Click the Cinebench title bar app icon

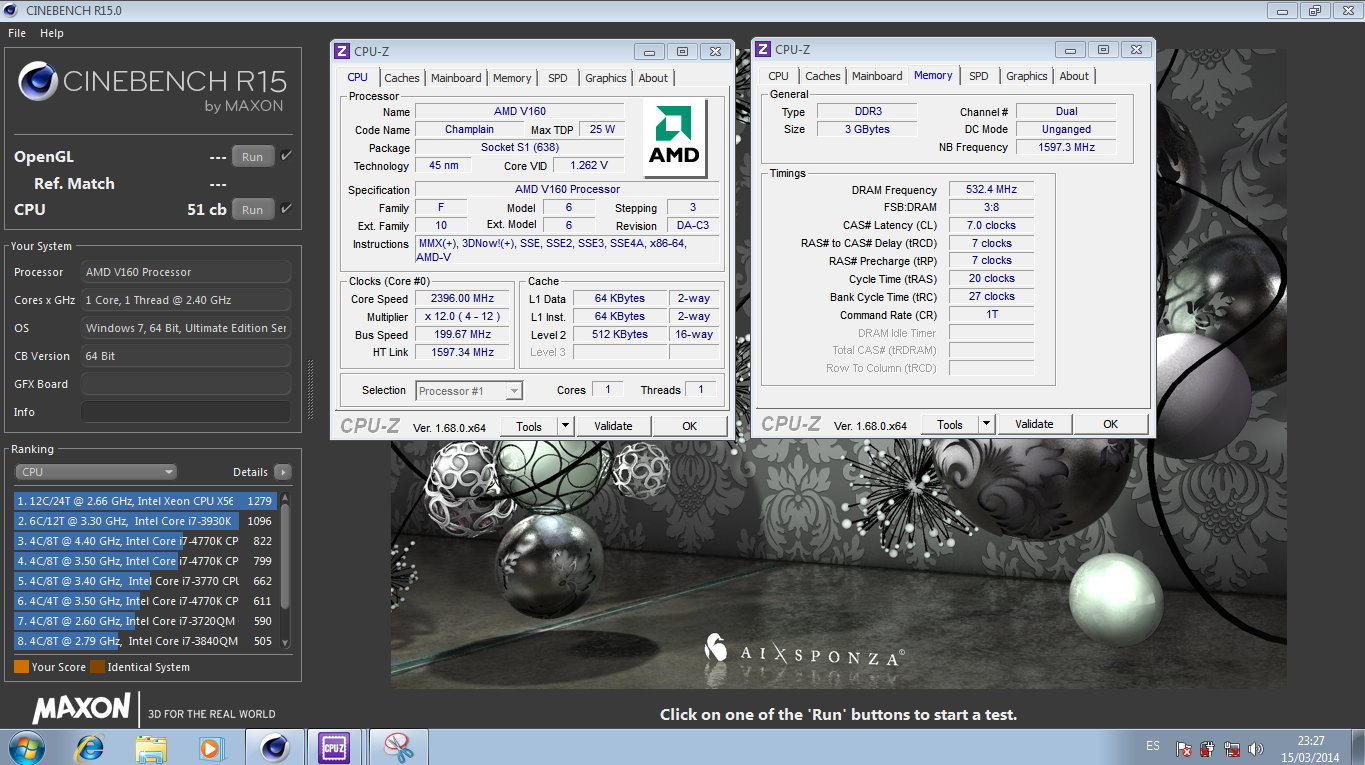13,11
